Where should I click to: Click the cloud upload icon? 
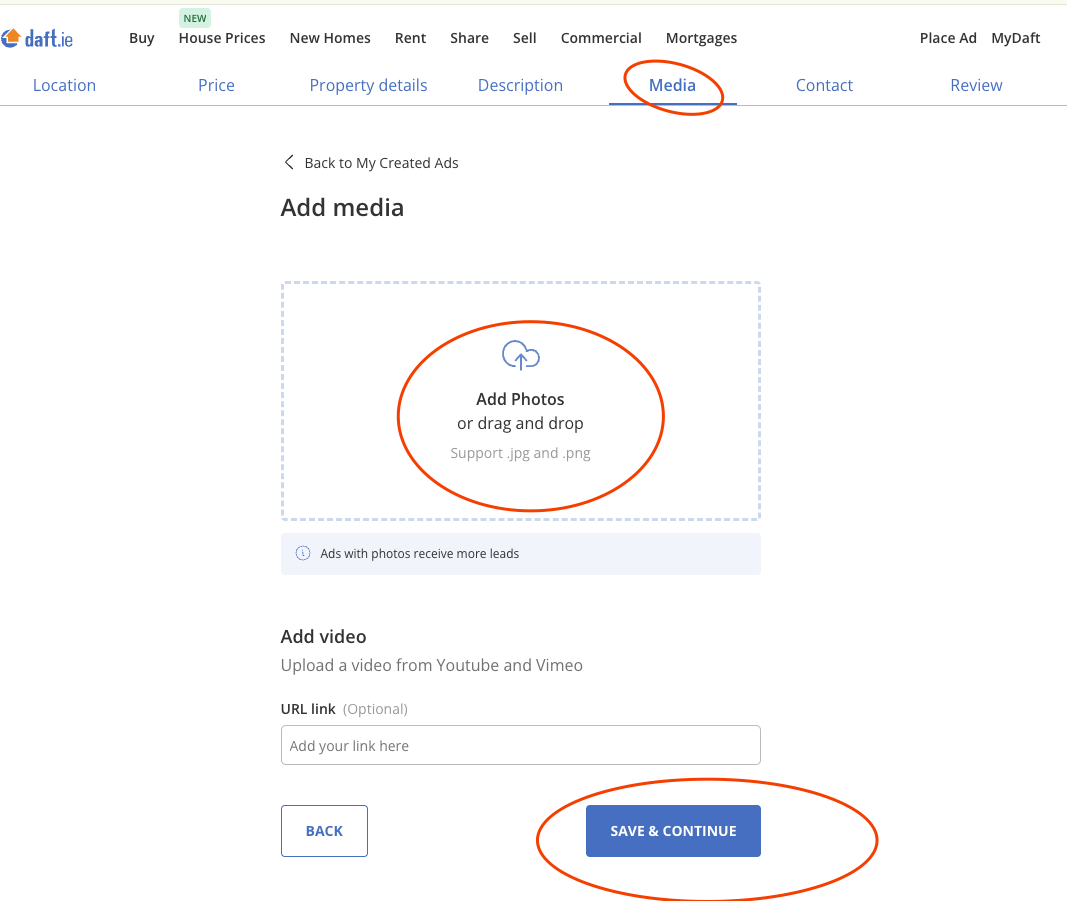click(x=520, y=355)
